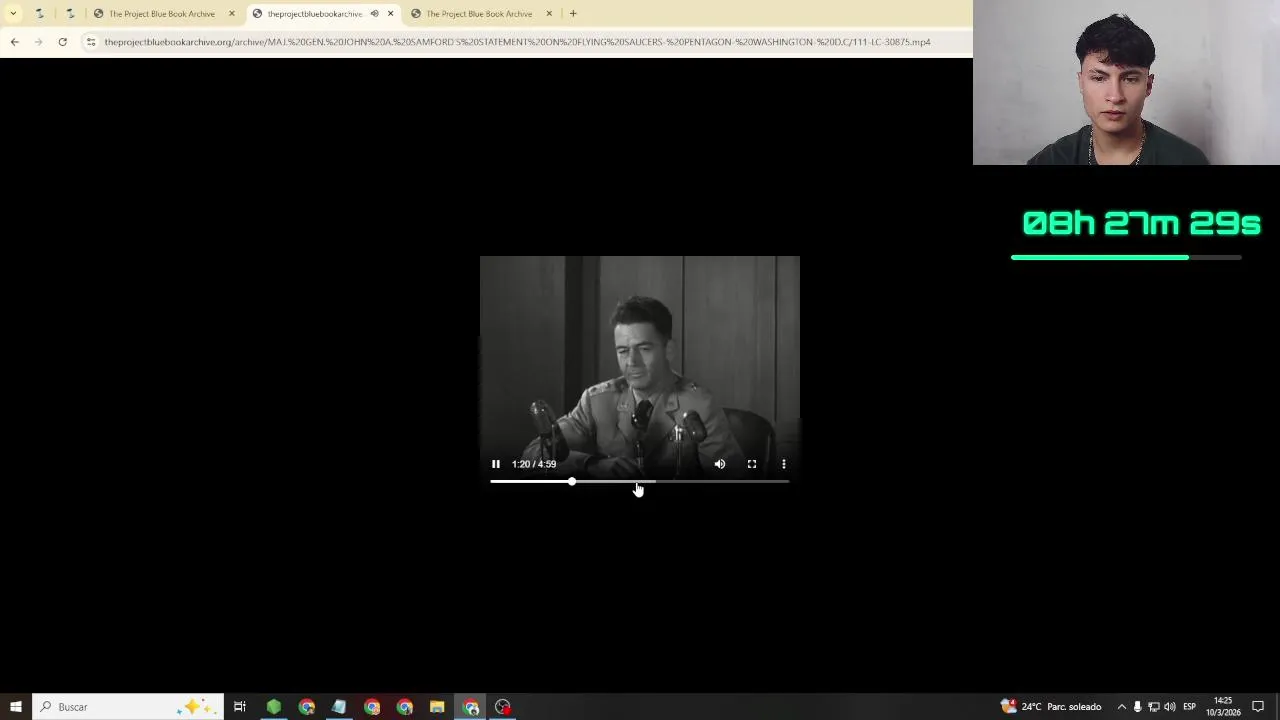Screen dimensions: 1280x720
Task: Open the tab search dropdown arrow
Action: point(13,14)
